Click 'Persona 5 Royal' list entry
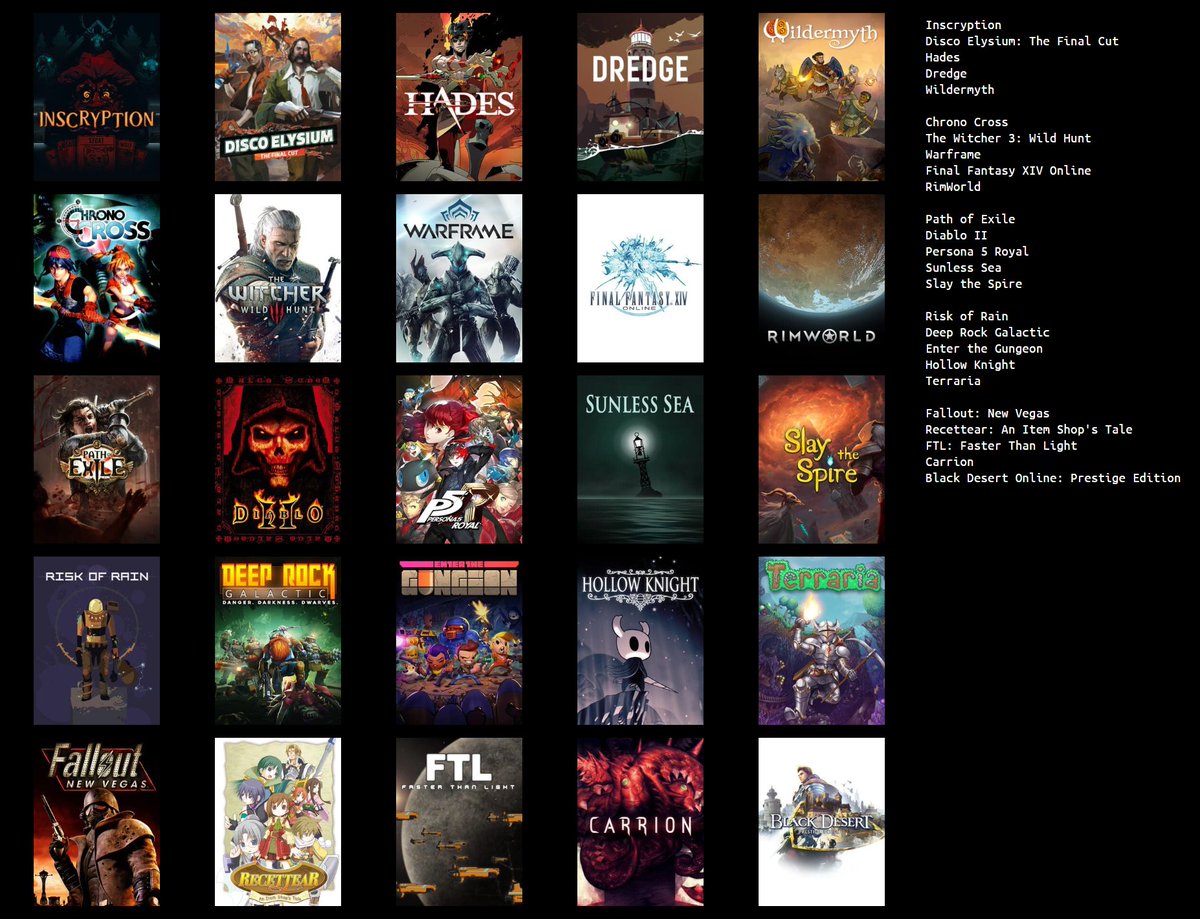Screen dimensions: 1200x919 (977, 251)
